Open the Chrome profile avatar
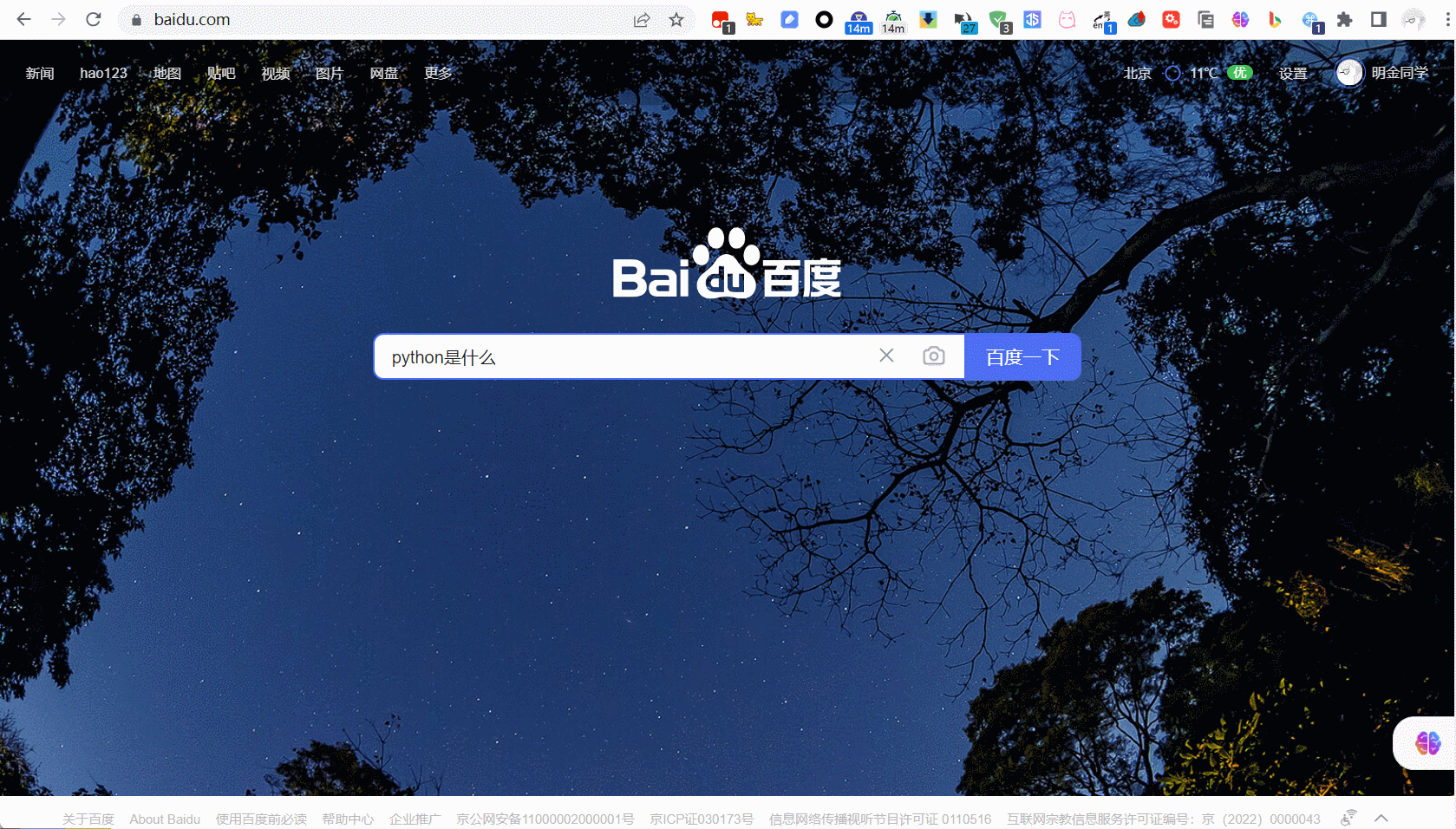Image resolution: width=1456 pixels, height=829 pixels. tap(1414, 20)
